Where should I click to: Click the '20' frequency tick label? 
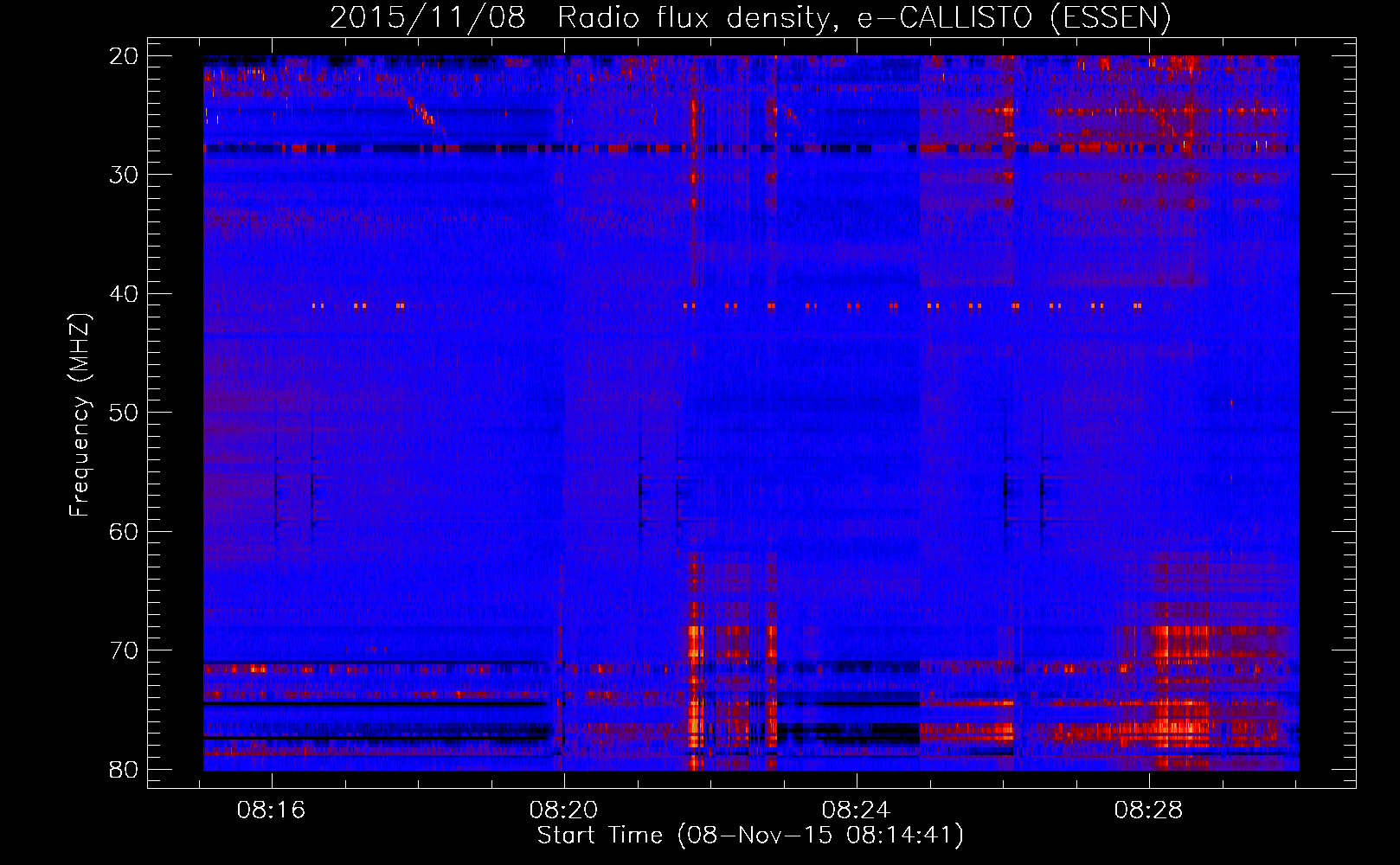pyautogui.click(x=125, y=56)
